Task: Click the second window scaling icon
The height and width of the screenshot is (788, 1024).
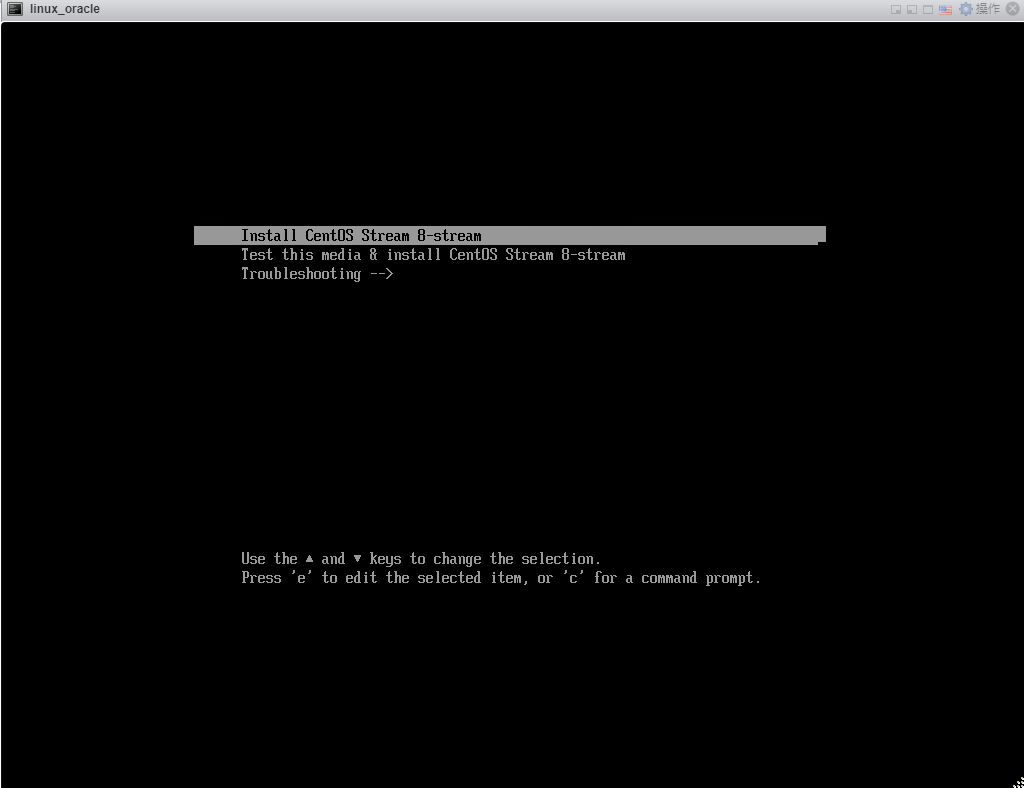Action: (912, 9)
